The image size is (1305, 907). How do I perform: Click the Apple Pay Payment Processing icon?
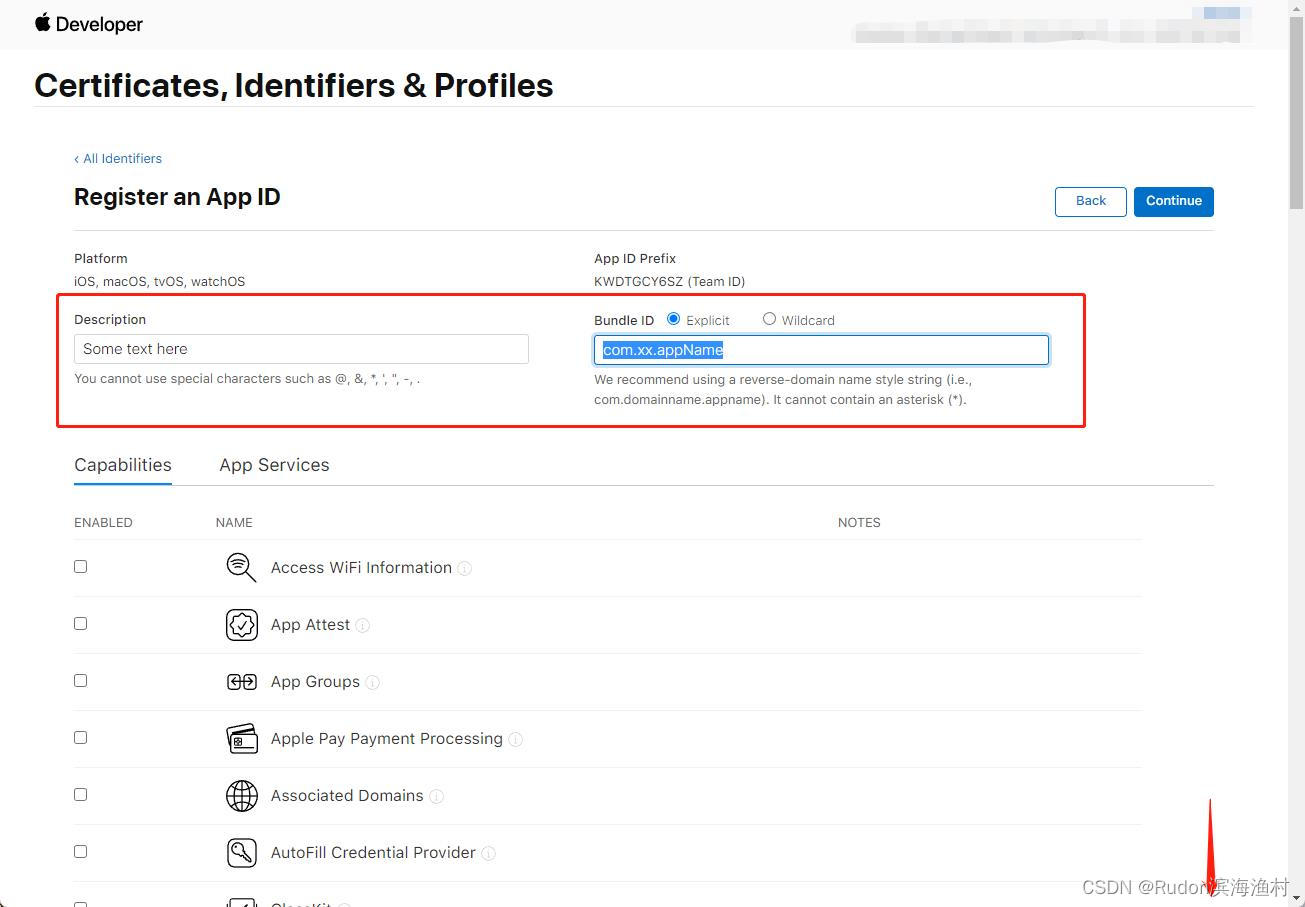[x=241, y=739]
